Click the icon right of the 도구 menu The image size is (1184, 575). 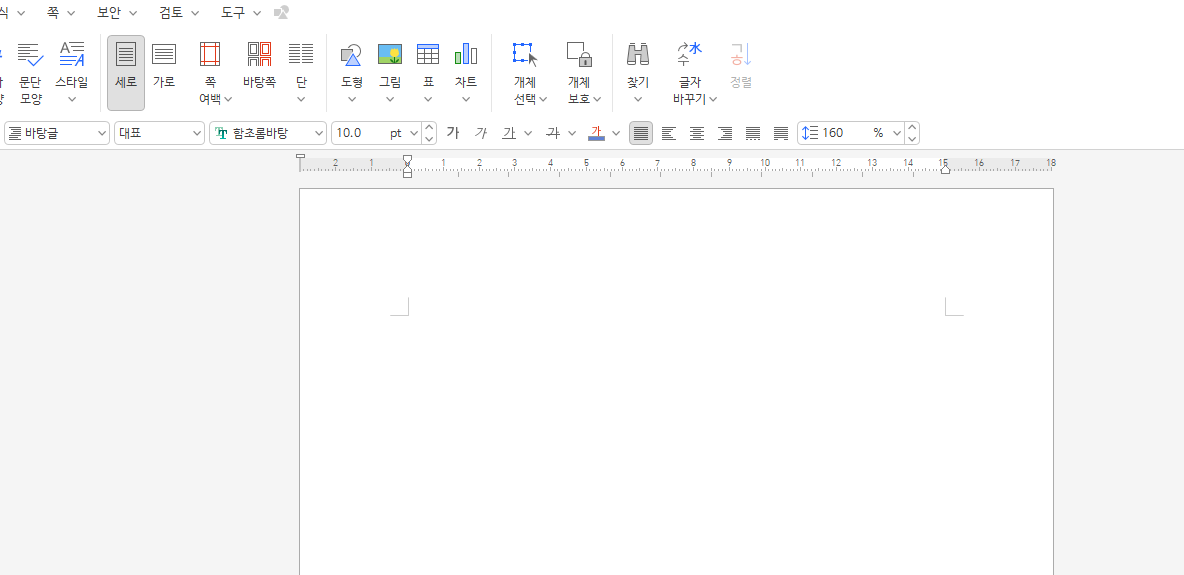(282, 13)
